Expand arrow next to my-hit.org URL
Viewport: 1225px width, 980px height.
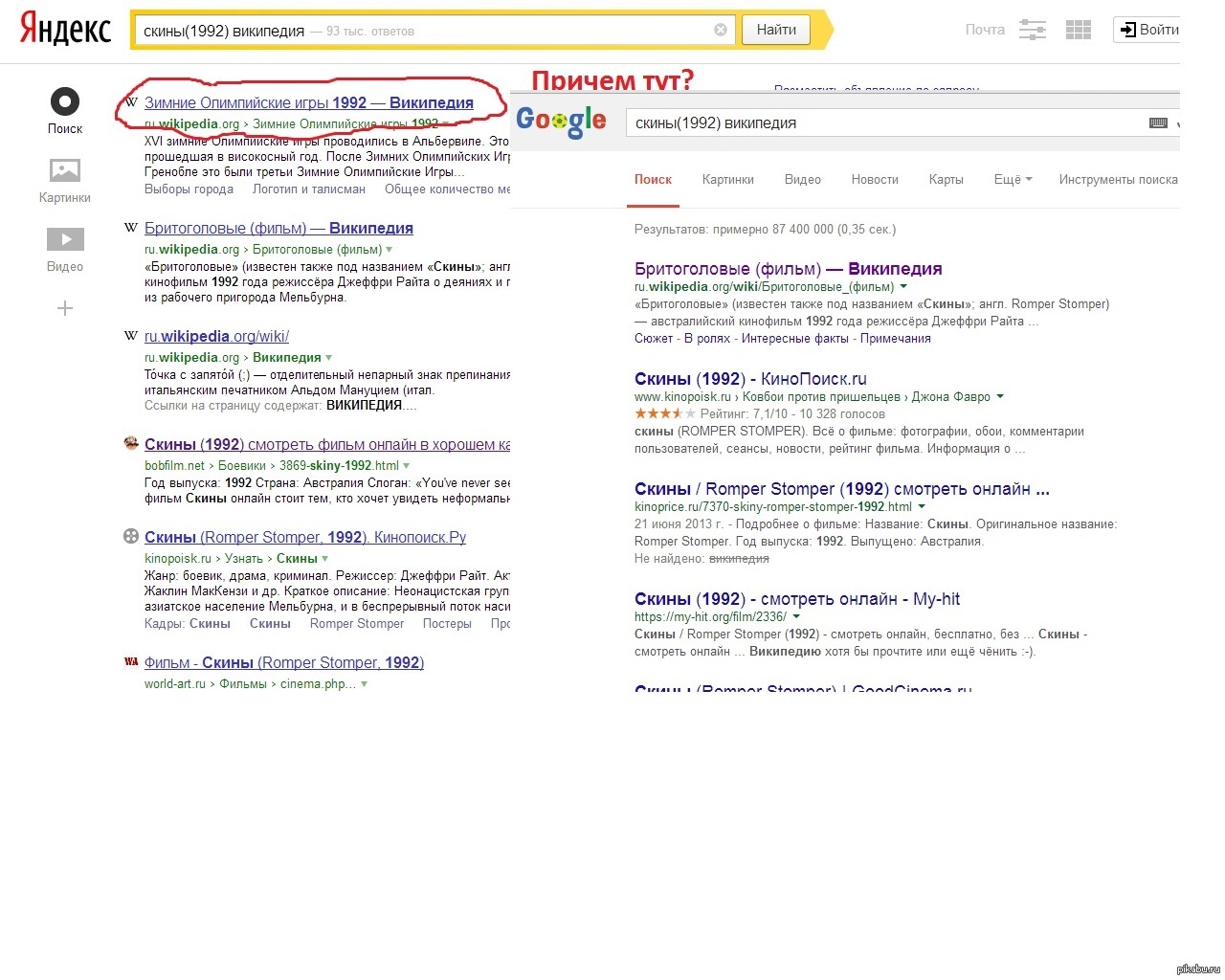click(x=796, y=617)
